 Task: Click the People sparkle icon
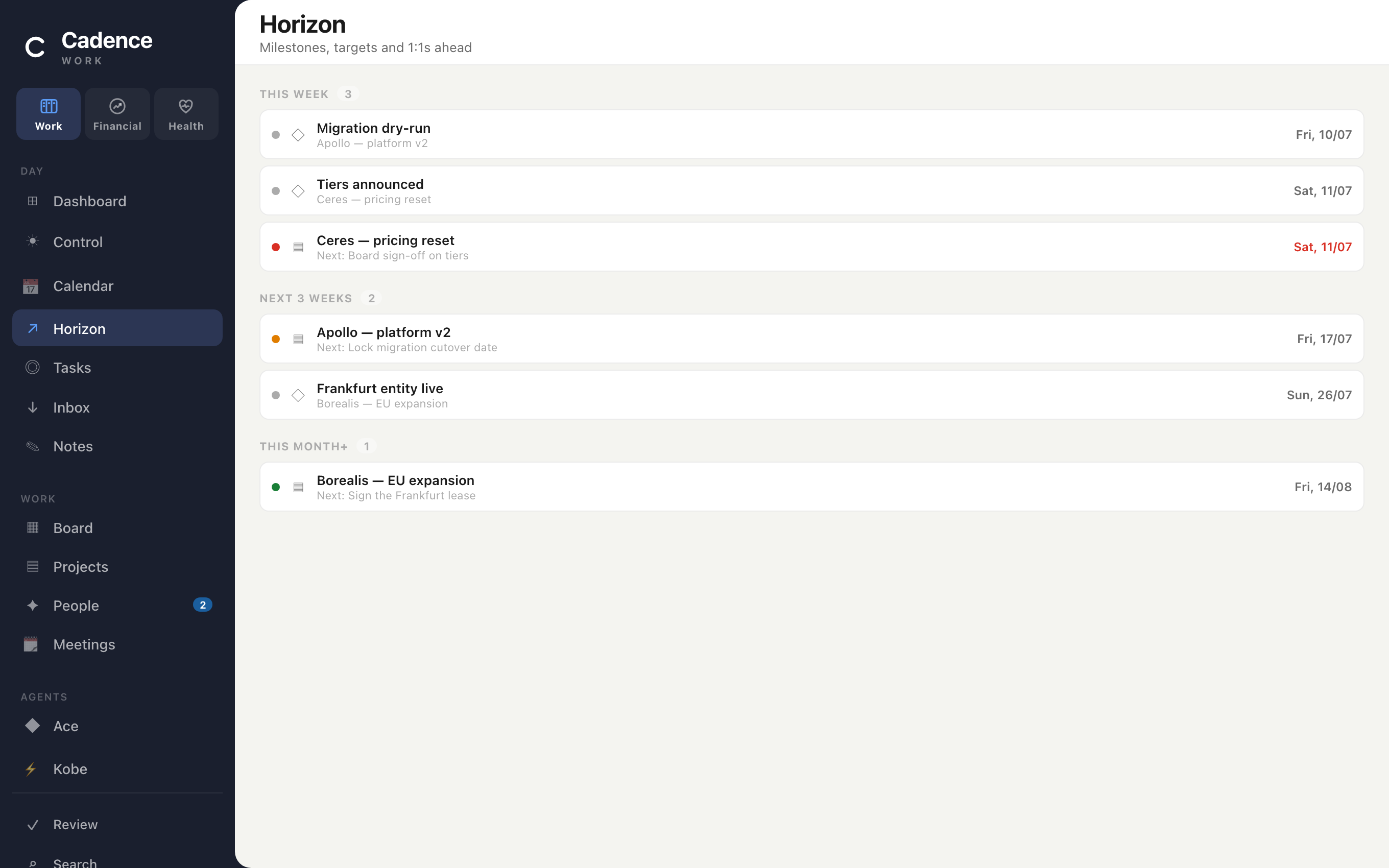click(33, 605)
